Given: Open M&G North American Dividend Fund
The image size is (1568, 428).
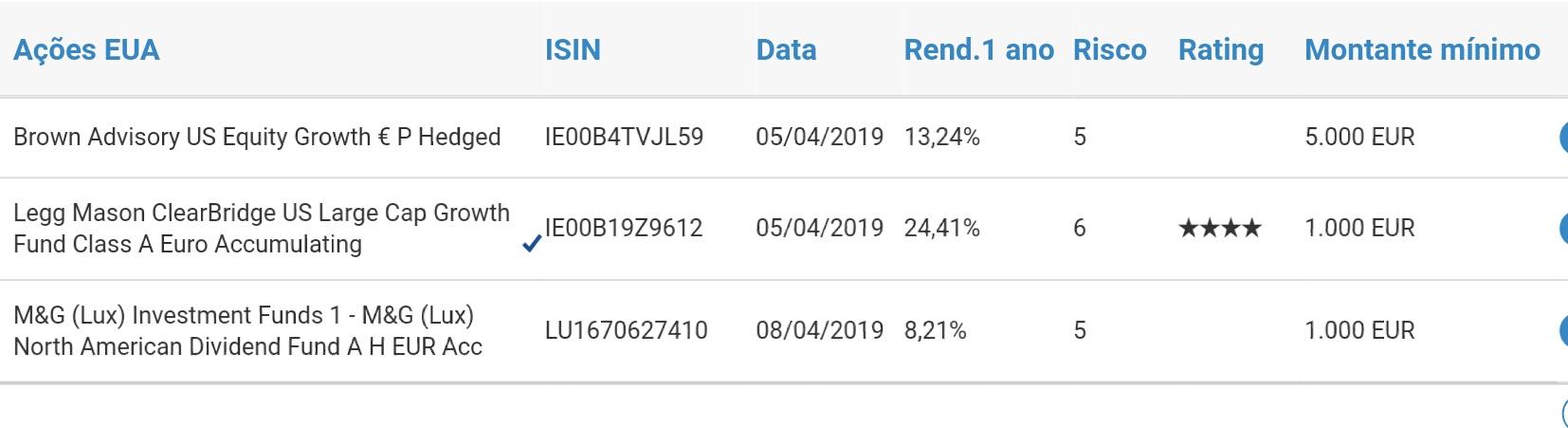Looking at the screenshot, I should click(x=247, y=330).
